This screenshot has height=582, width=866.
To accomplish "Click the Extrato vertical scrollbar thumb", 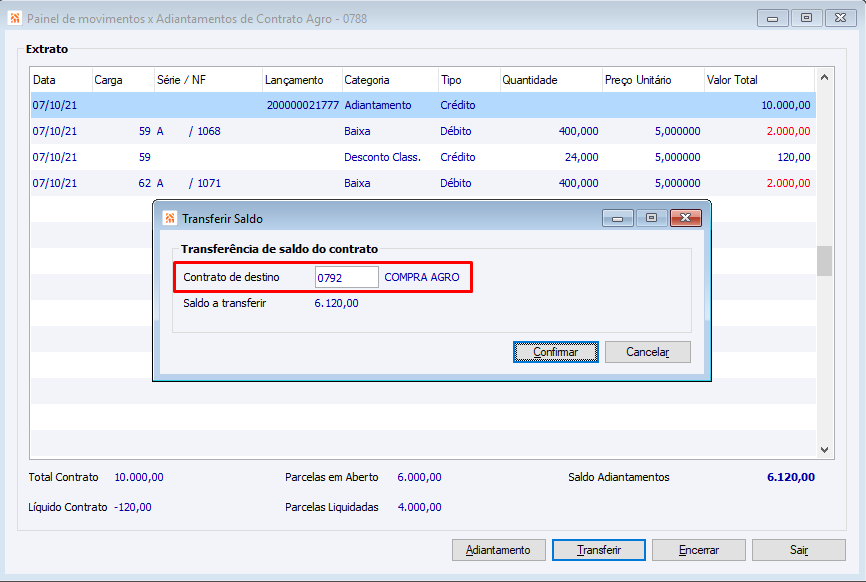I will tap(824, 261).
